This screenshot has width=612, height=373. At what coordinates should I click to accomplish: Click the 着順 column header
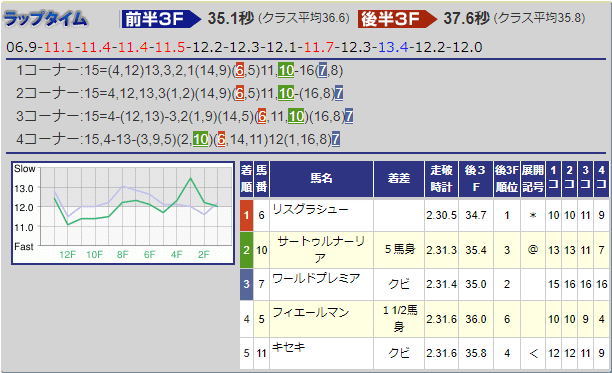click(246, 179)
